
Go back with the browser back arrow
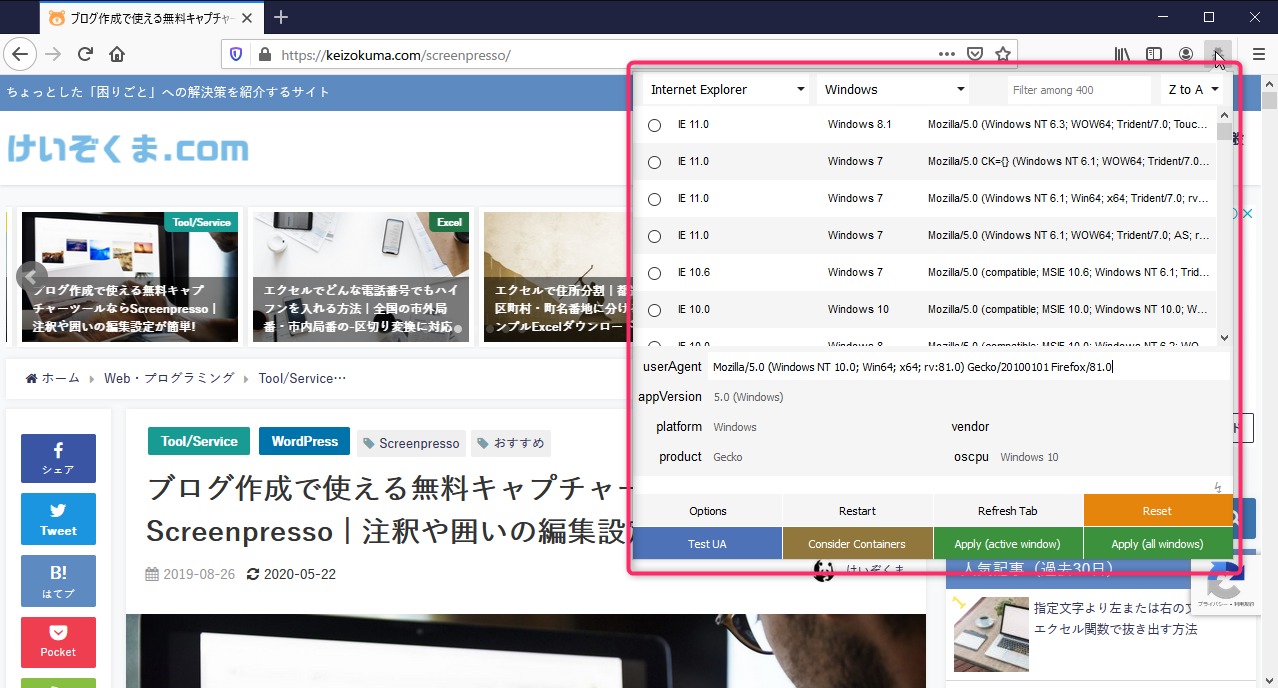(x=20, y=54)
